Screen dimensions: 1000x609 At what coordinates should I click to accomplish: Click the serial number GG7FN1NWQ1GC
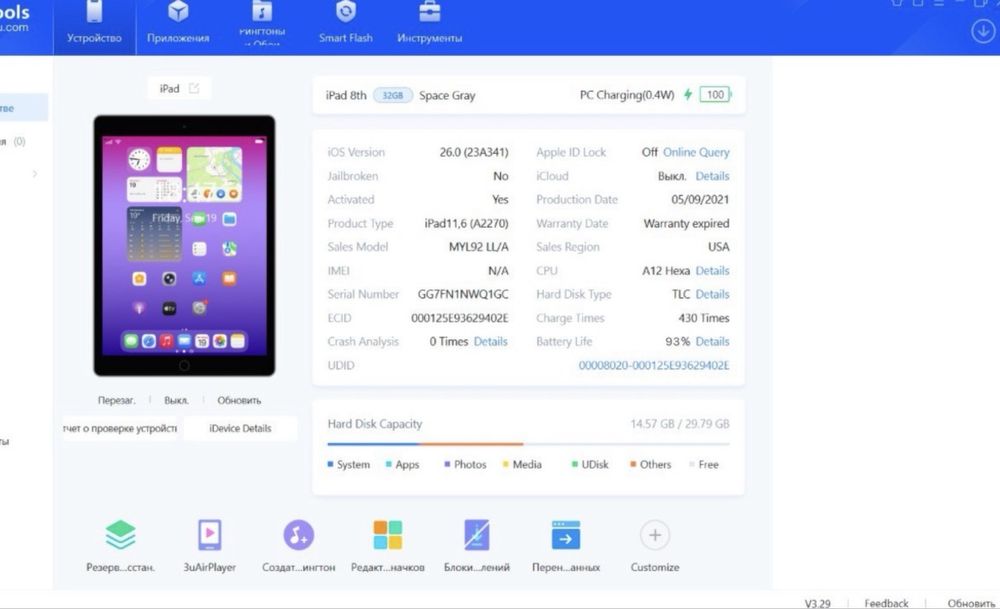tap(463, 294)
